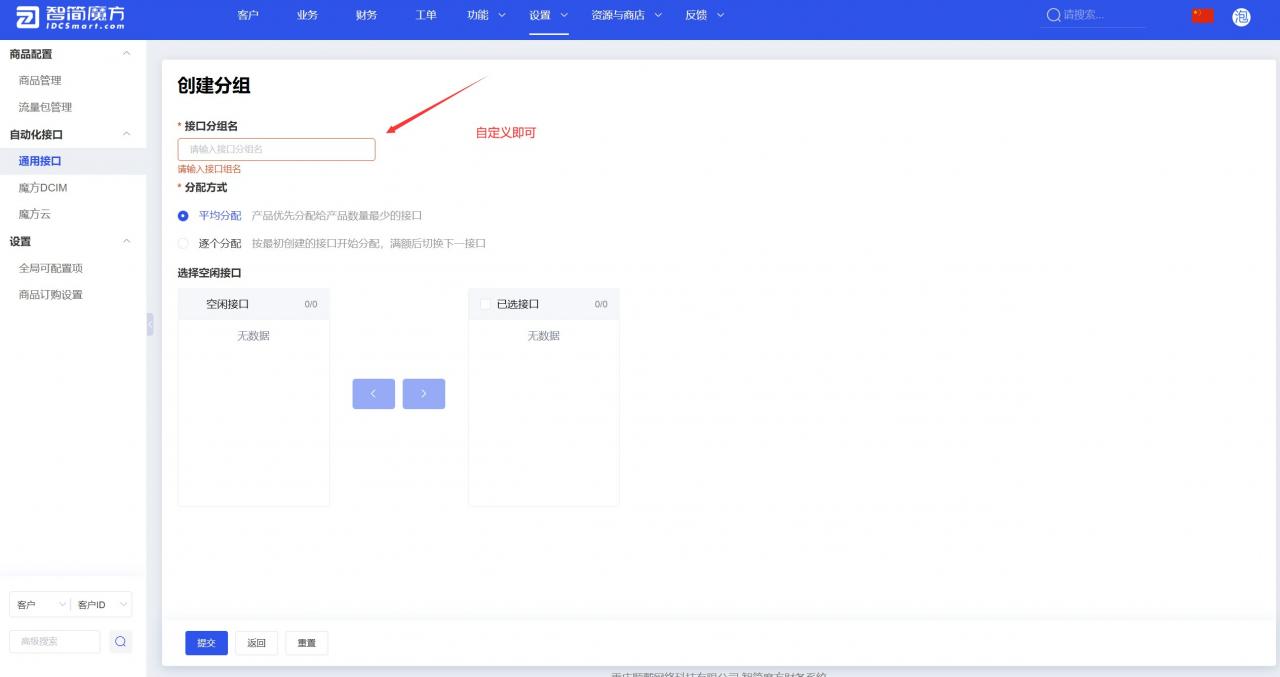Select the 逐个分配 radio option
This screenshot has height=677, width=1280.
[x=183, y=243]
